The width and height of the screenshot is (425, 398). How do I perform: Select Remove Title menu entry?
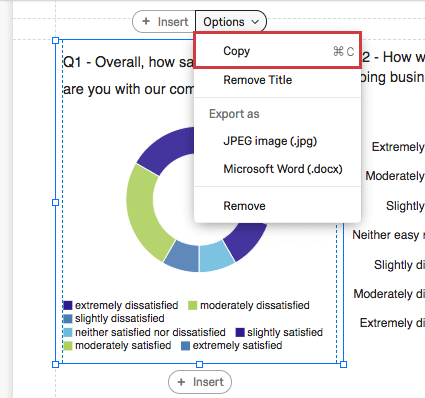pos(278,80)
